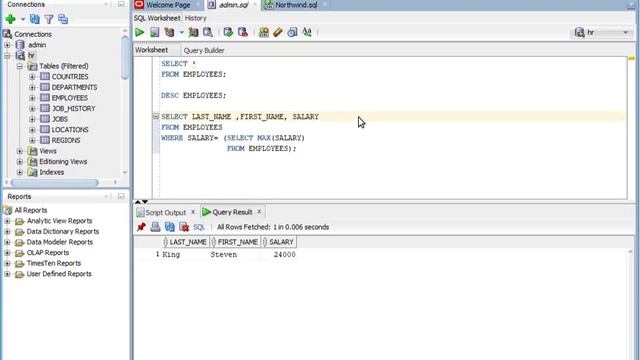640x360 pixels.
Task: Click the SQL link in result toolbar
Action: tap(199, 227)
